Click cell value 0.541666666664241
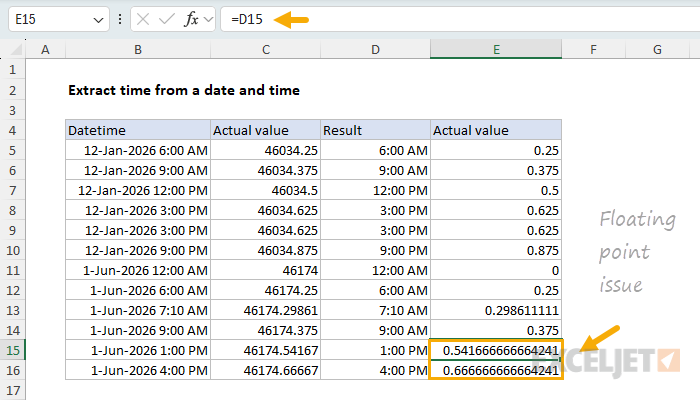Screen dimensions: 700x400 [496, 350]
